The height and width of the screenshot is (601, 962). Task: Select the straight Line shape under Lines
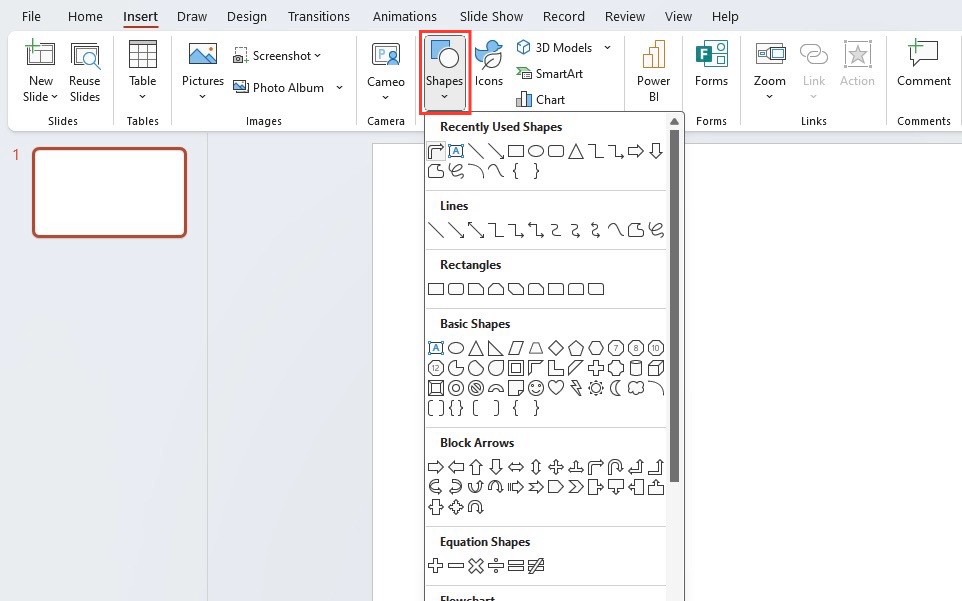click(436, 230)
